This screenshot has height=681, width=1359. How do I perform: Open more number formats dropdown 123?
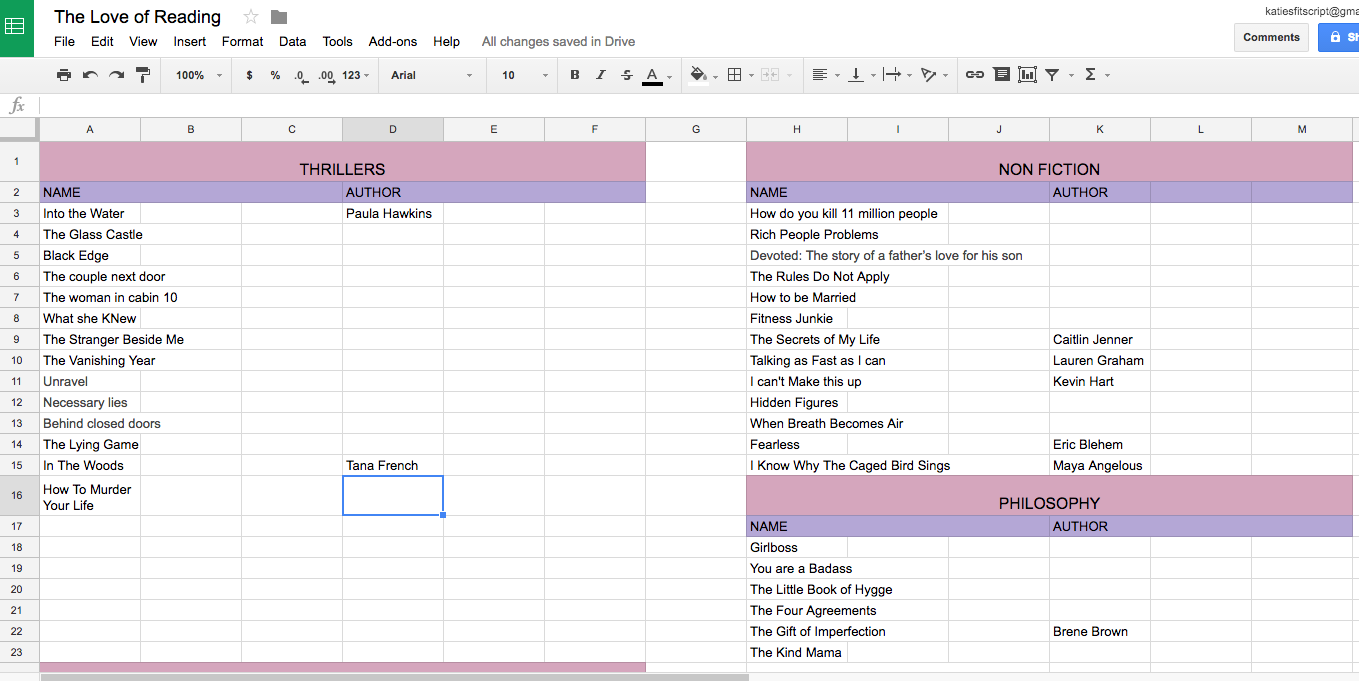pos(355,75)
